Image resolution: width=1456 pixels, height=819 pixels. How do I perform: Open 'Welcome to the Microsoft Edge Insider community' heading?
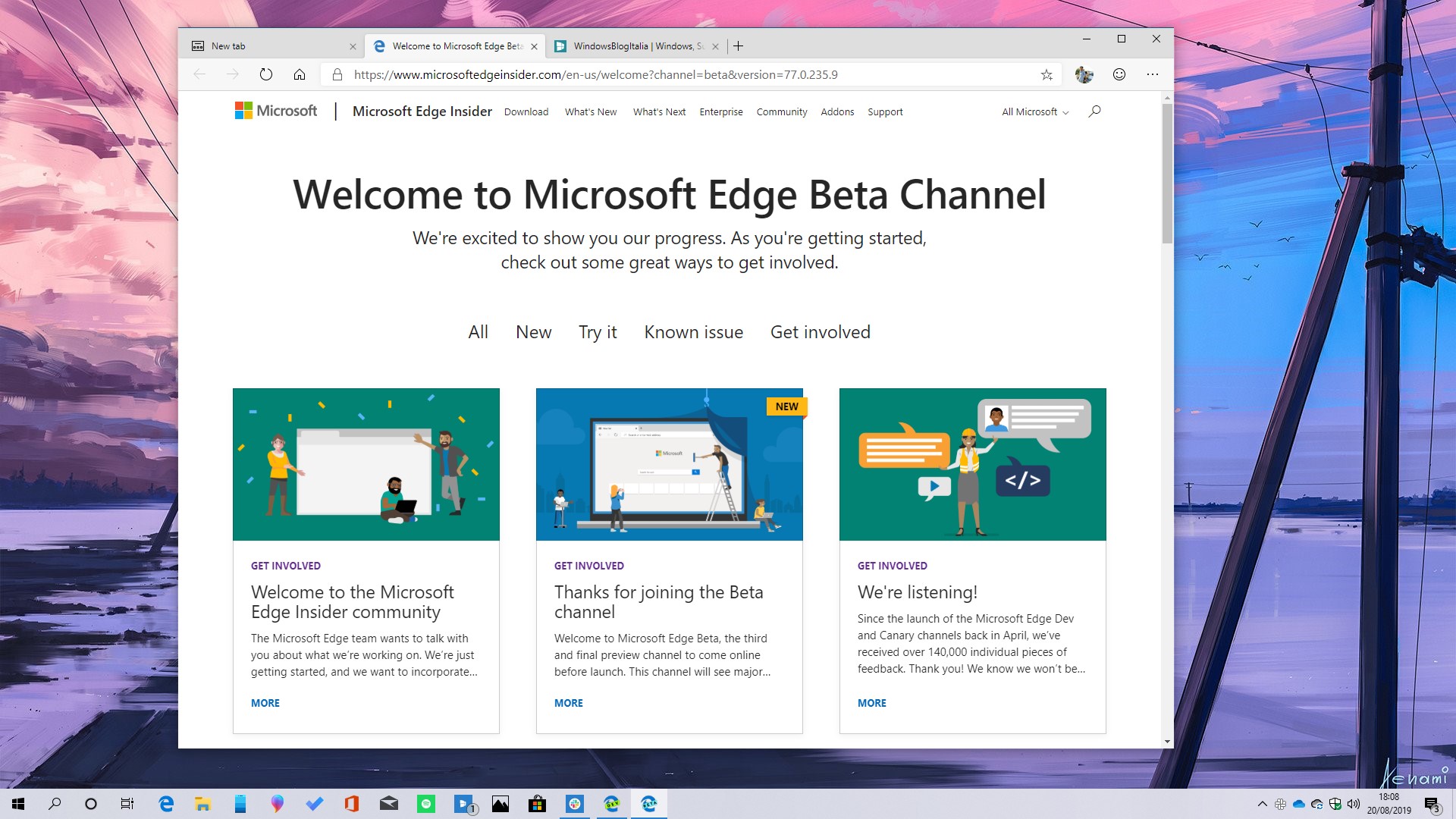pyautogui.click(x=353, y=602)
